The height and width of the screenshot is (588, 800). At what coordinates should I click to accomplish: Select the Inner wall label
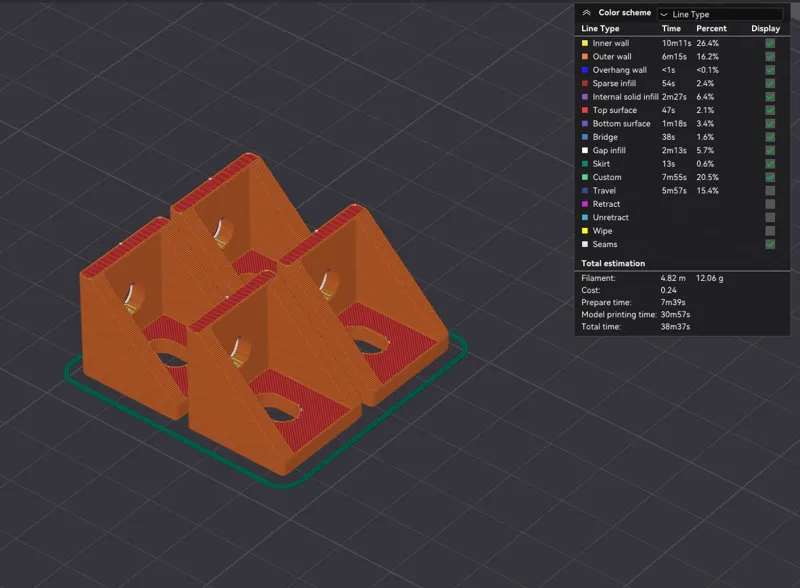611,43
